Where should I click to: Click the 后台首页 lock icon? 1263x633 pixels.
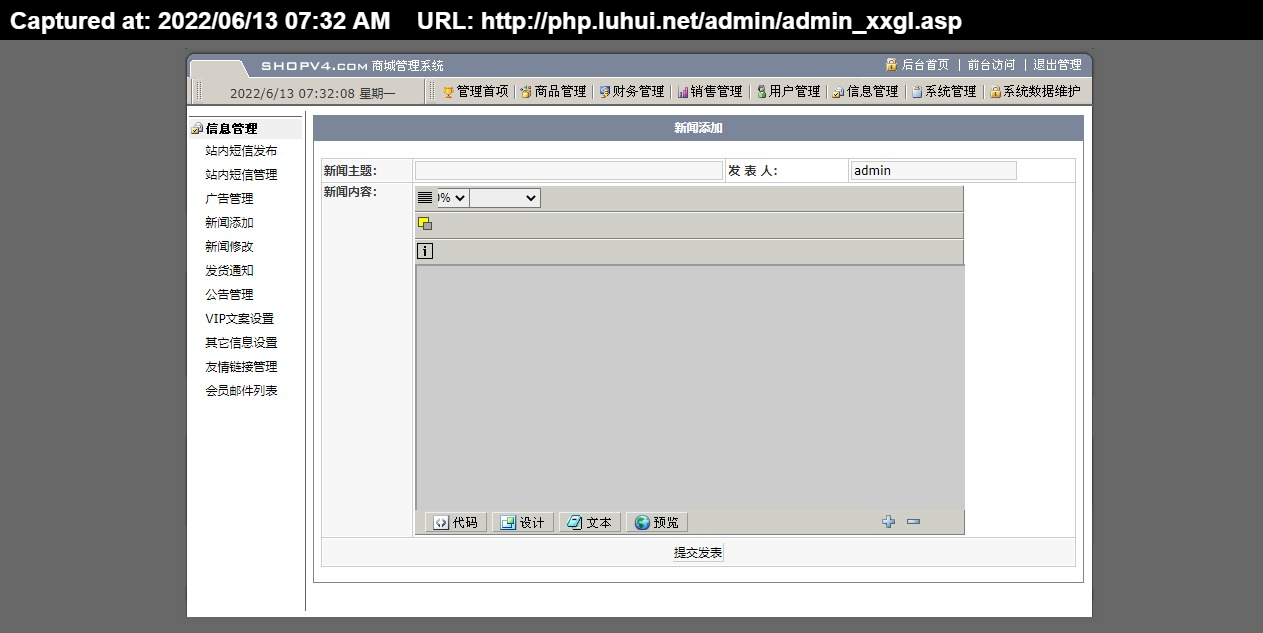point(891,64)
